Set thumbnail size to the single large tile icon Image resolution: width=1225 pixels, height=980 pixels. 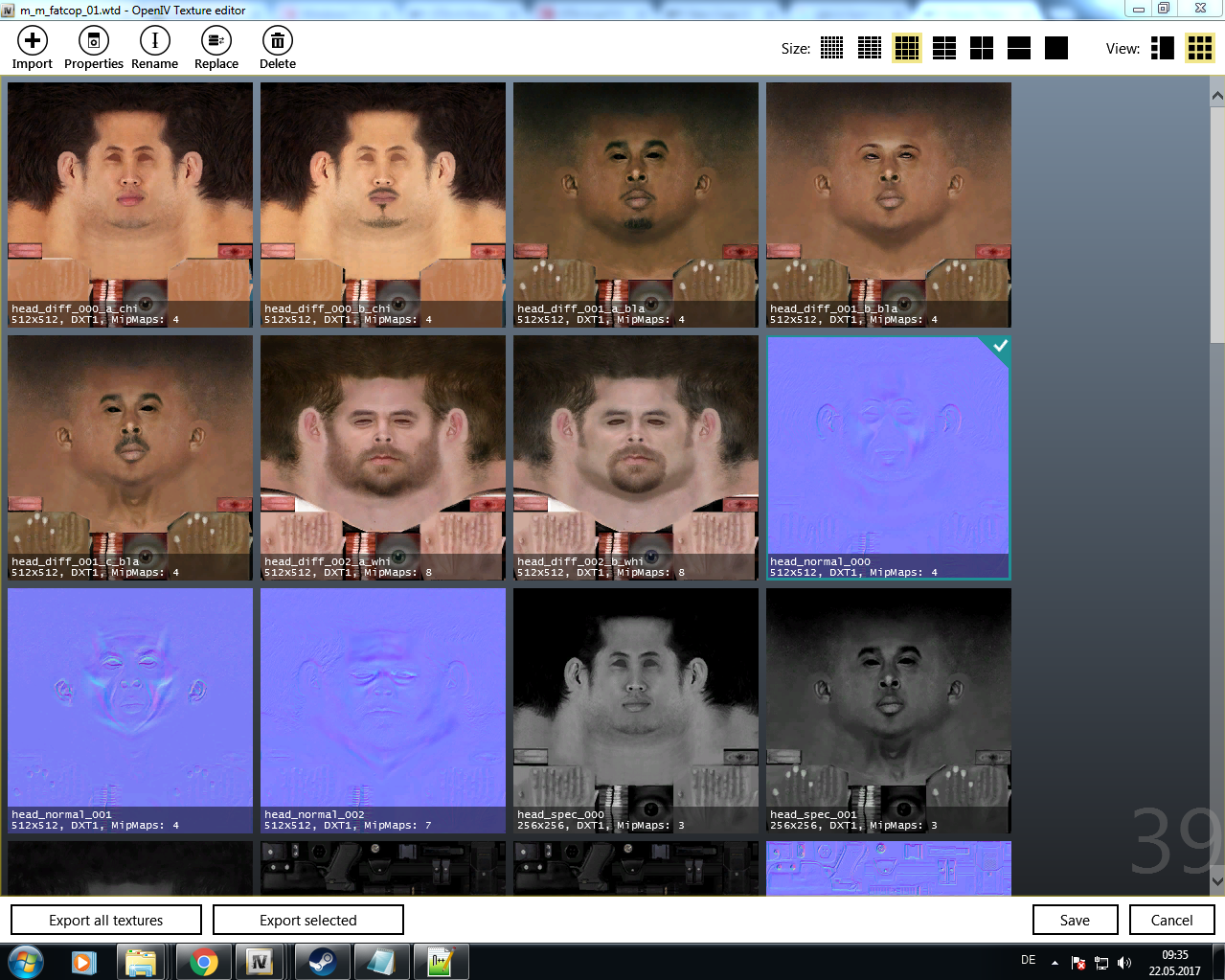1056,48
